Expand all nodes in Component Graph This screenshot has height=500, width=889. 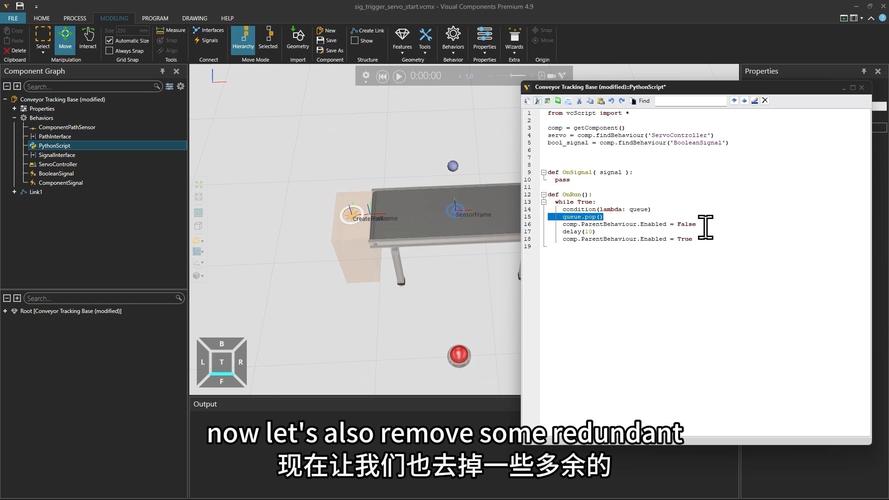17,86
